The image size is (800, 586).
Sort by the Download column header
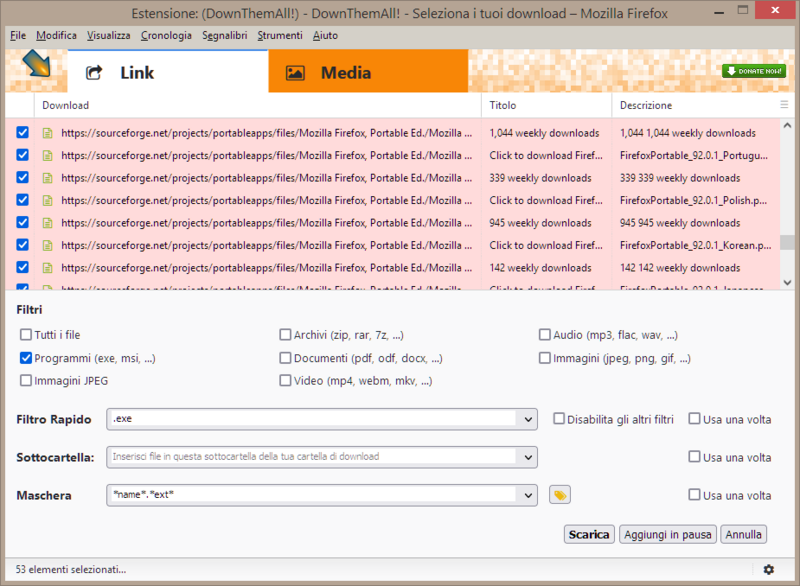point(258,105)
